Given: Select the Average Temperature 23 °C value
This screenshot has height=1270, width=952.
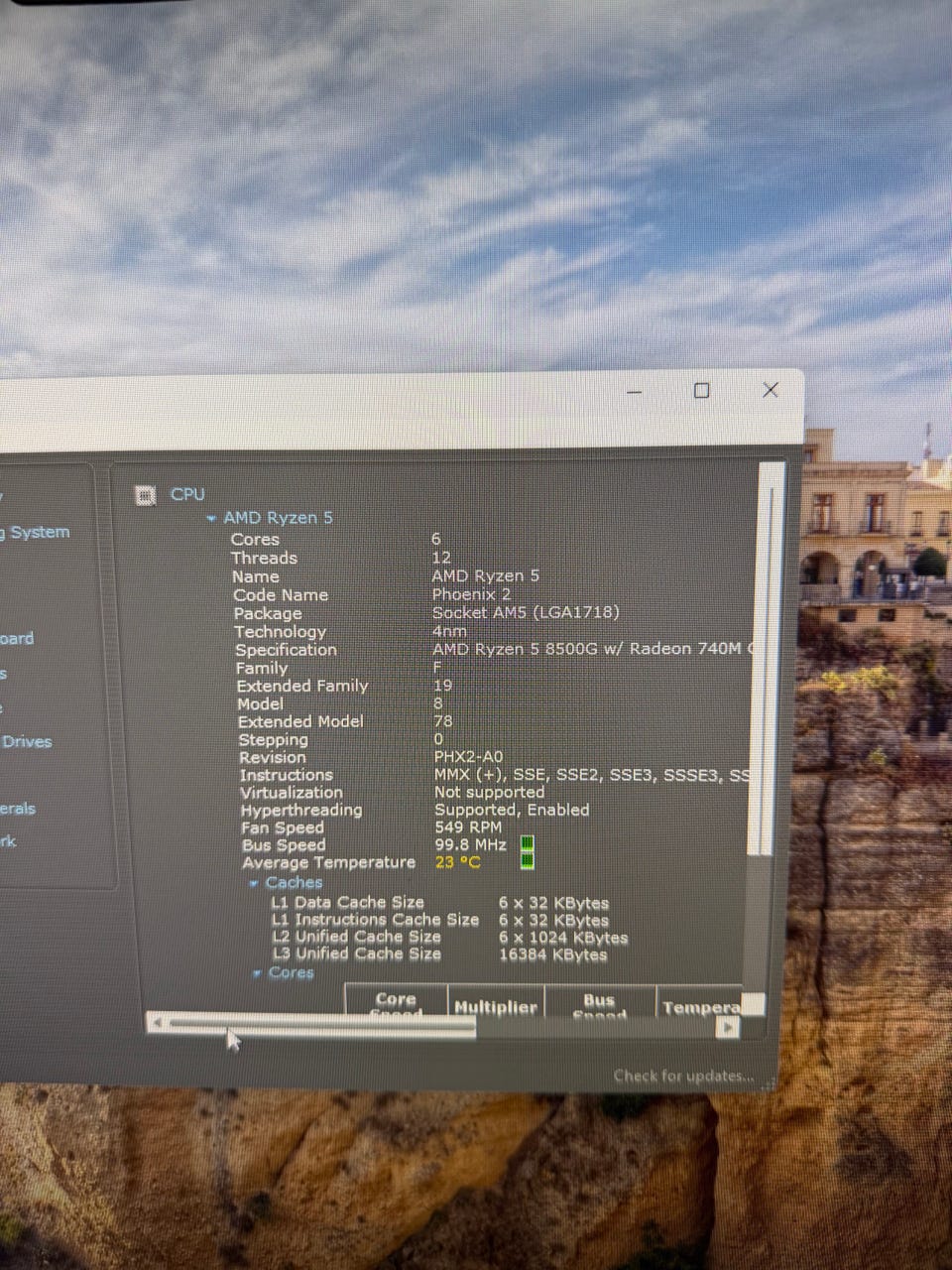Looking at the screenshot, I should [457, 862].
